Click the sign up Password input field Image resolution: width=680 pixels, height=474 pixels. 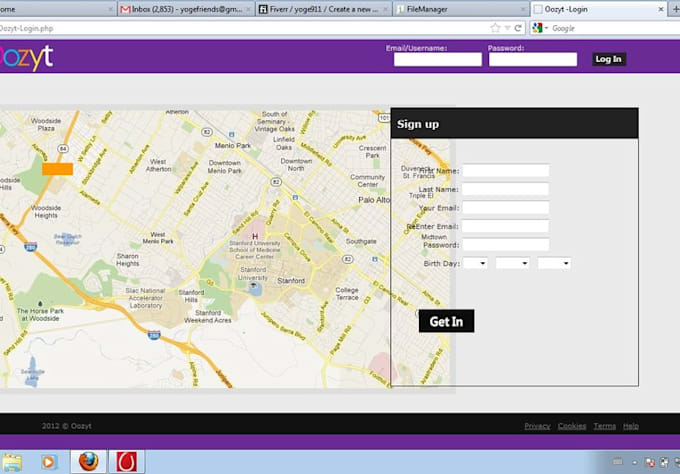point(506,245)
